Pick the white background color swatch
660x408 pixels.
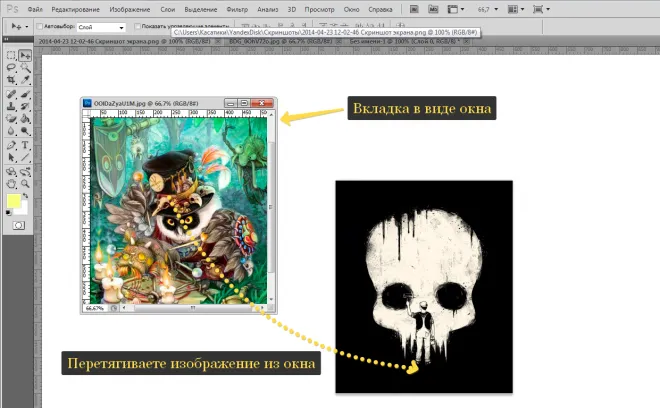[24, 209]
